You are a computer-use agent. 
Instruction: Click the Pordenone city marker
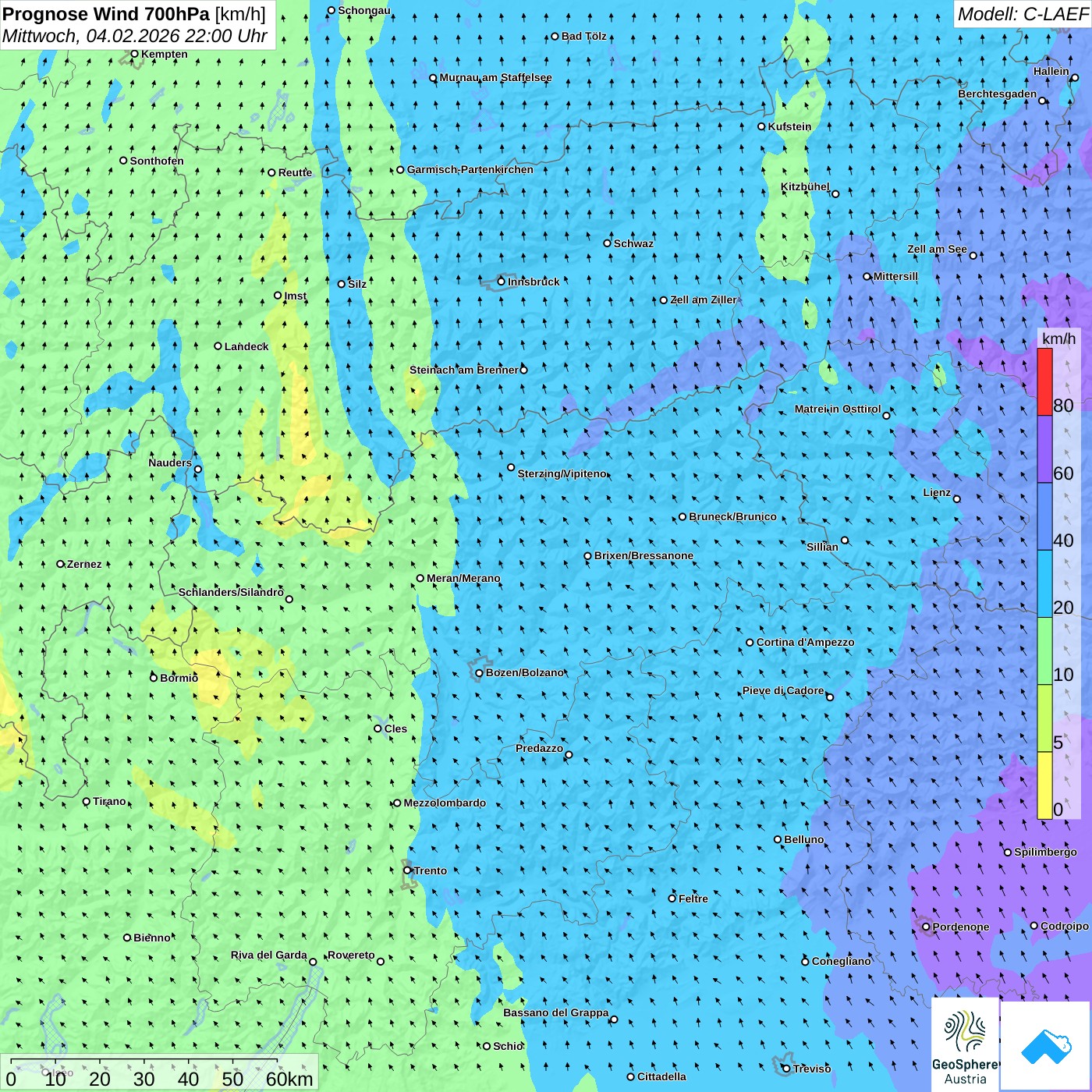[926, 927]
